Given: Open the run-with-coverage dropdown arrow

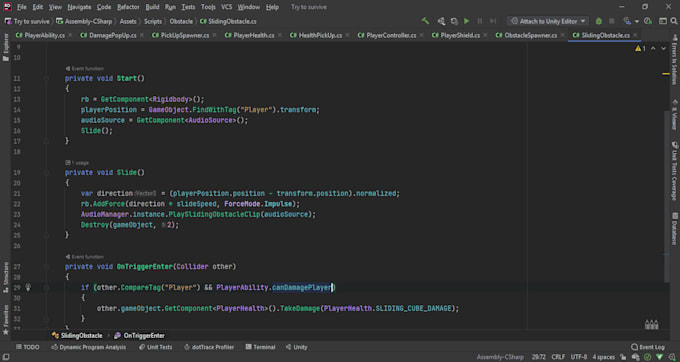Looking at the screenshot, I should click(637, 21).
